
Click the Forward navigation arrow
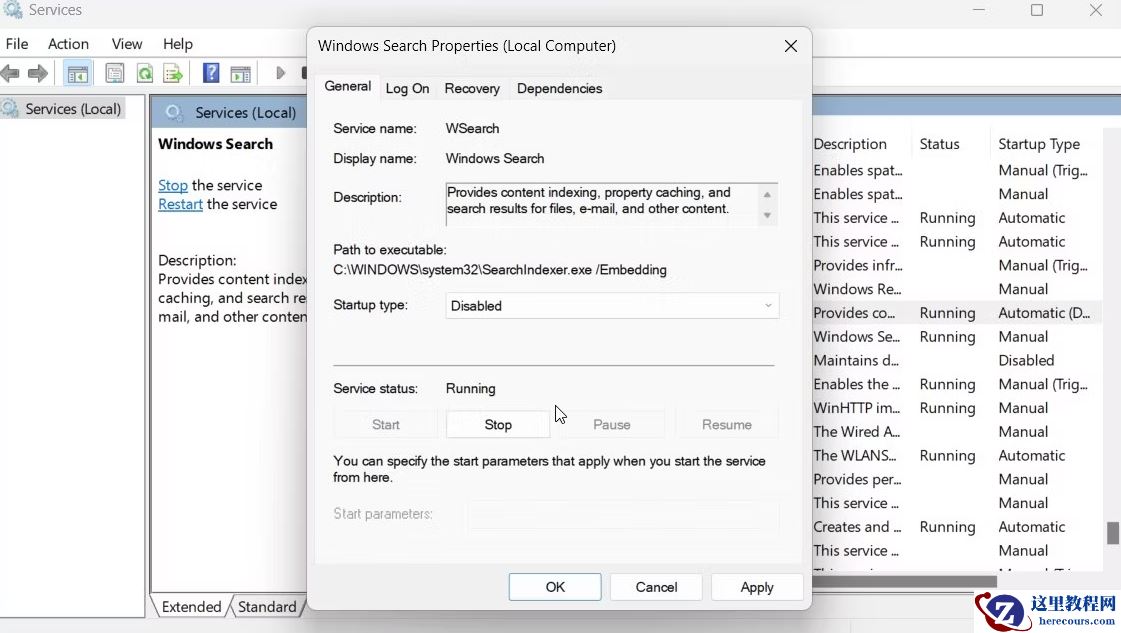pyautogui.click(x=38, y=72)
